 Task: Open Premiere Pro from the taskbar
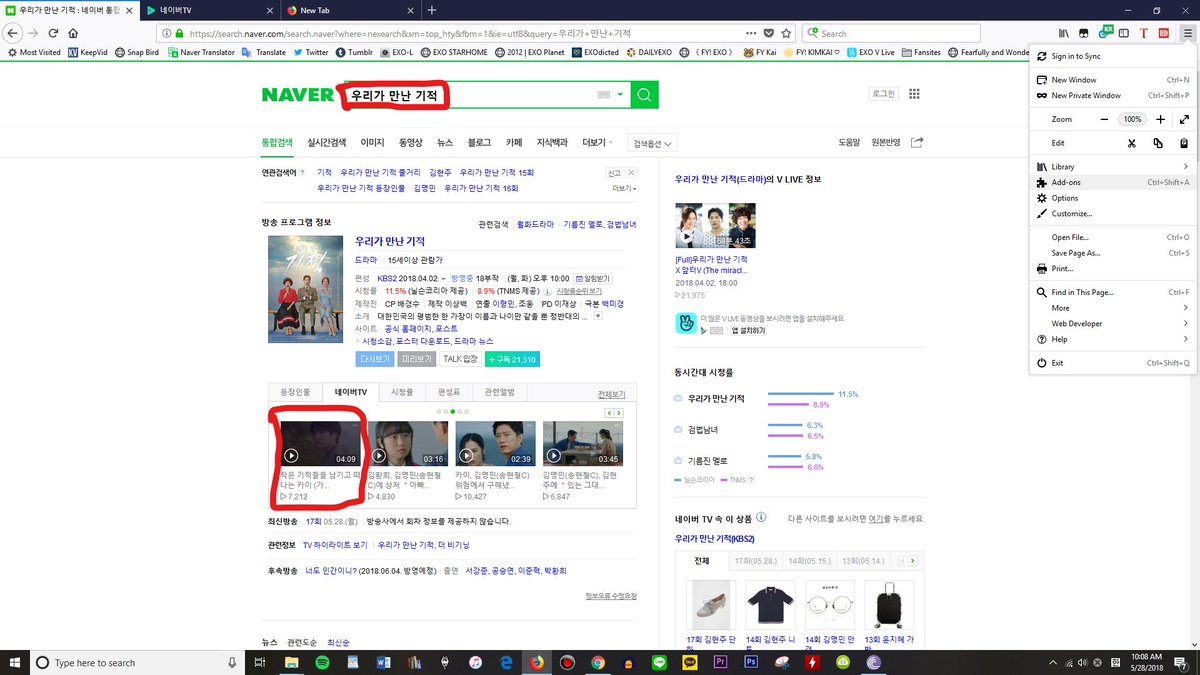pyautogui.click(x=719, y=662)
